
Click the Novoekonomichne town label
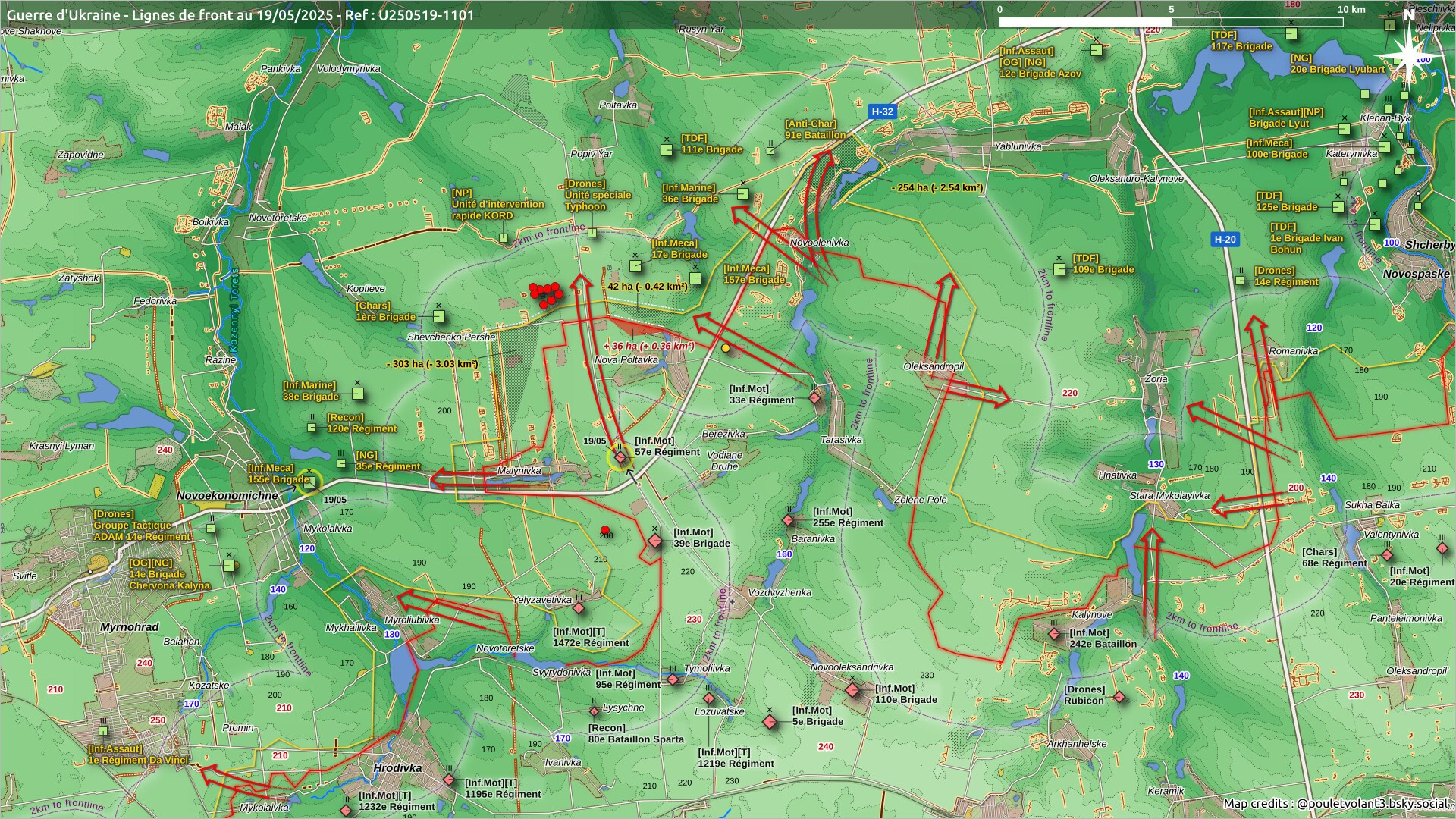(x=227, y=495)
